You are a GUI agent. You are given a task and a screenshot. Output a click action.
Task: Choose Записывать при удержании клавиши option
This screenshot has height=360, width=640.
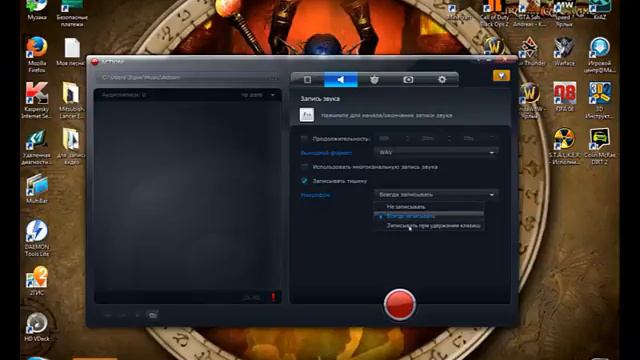(x=429, y=226)
